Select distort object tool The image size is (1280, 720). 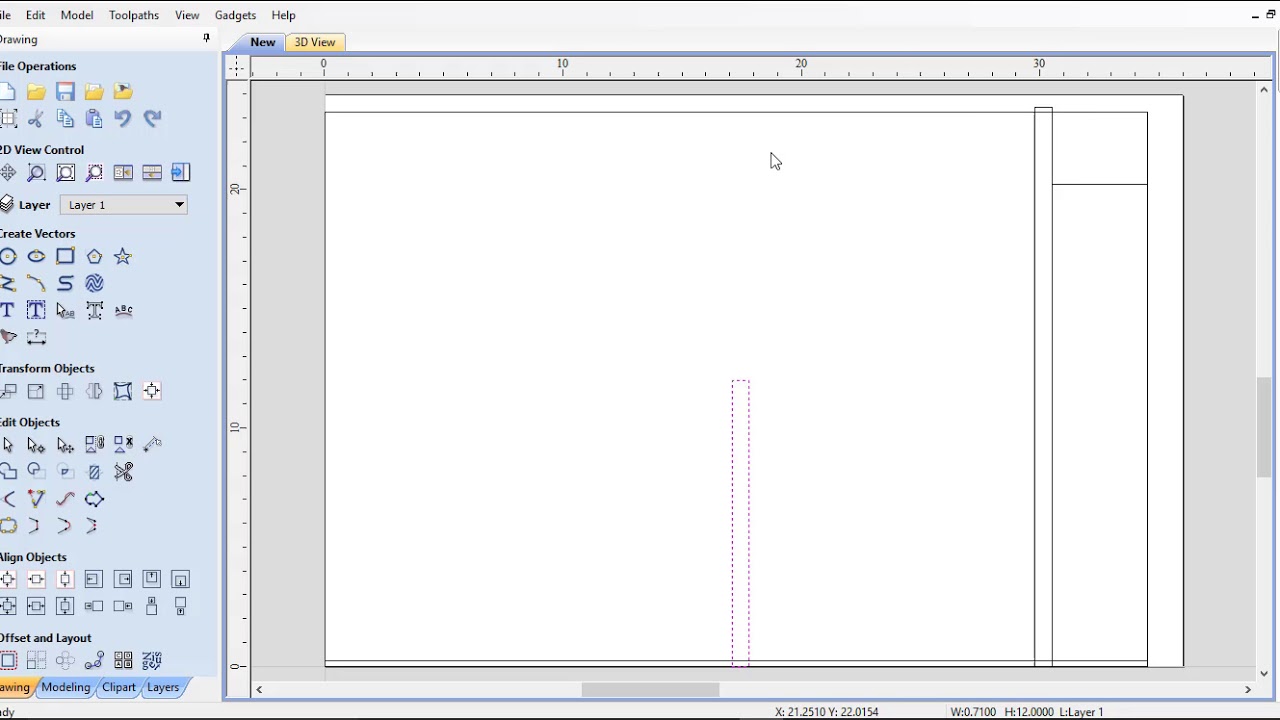[123, 391]
